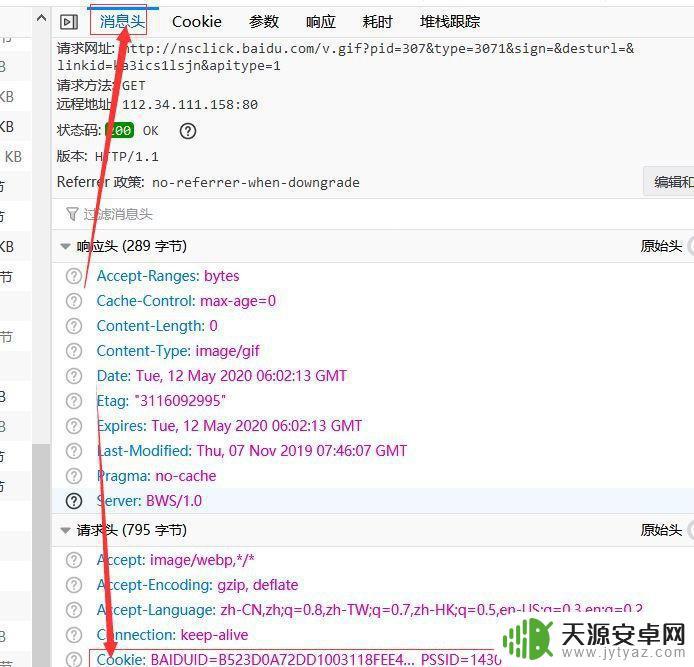
Task: Open help icon for Accept-Ranges header
Action: point(74,276)
